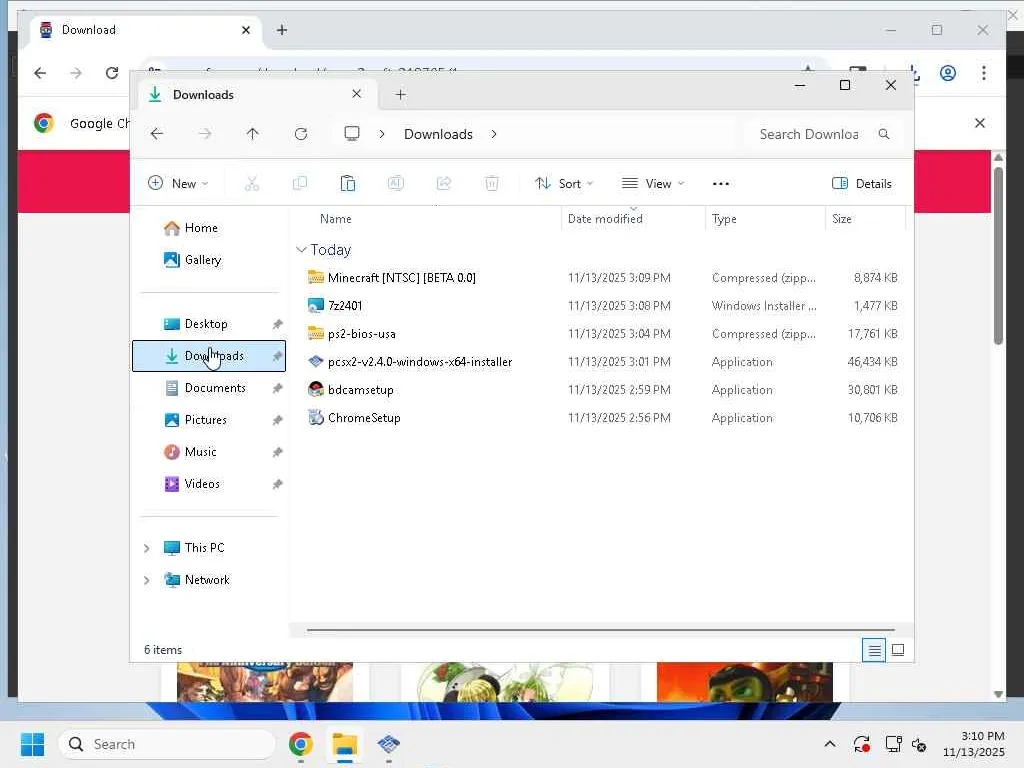1024x768 pixels.
Task: Open the Videos quick access folder
Action: click(x=209, y=484)
